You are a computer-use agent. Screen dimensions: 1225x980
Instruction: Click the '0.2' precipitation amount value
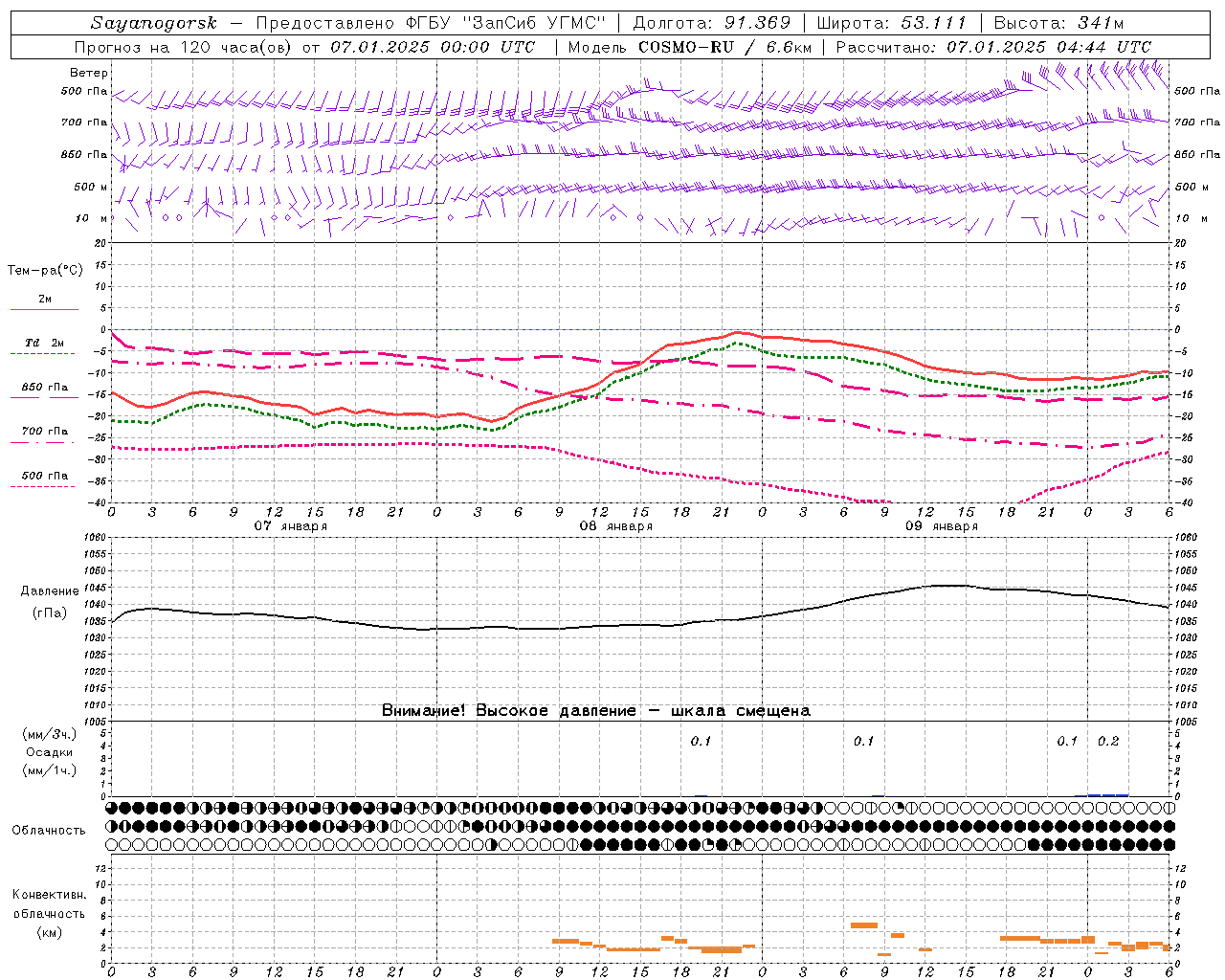click(1108, 742)
